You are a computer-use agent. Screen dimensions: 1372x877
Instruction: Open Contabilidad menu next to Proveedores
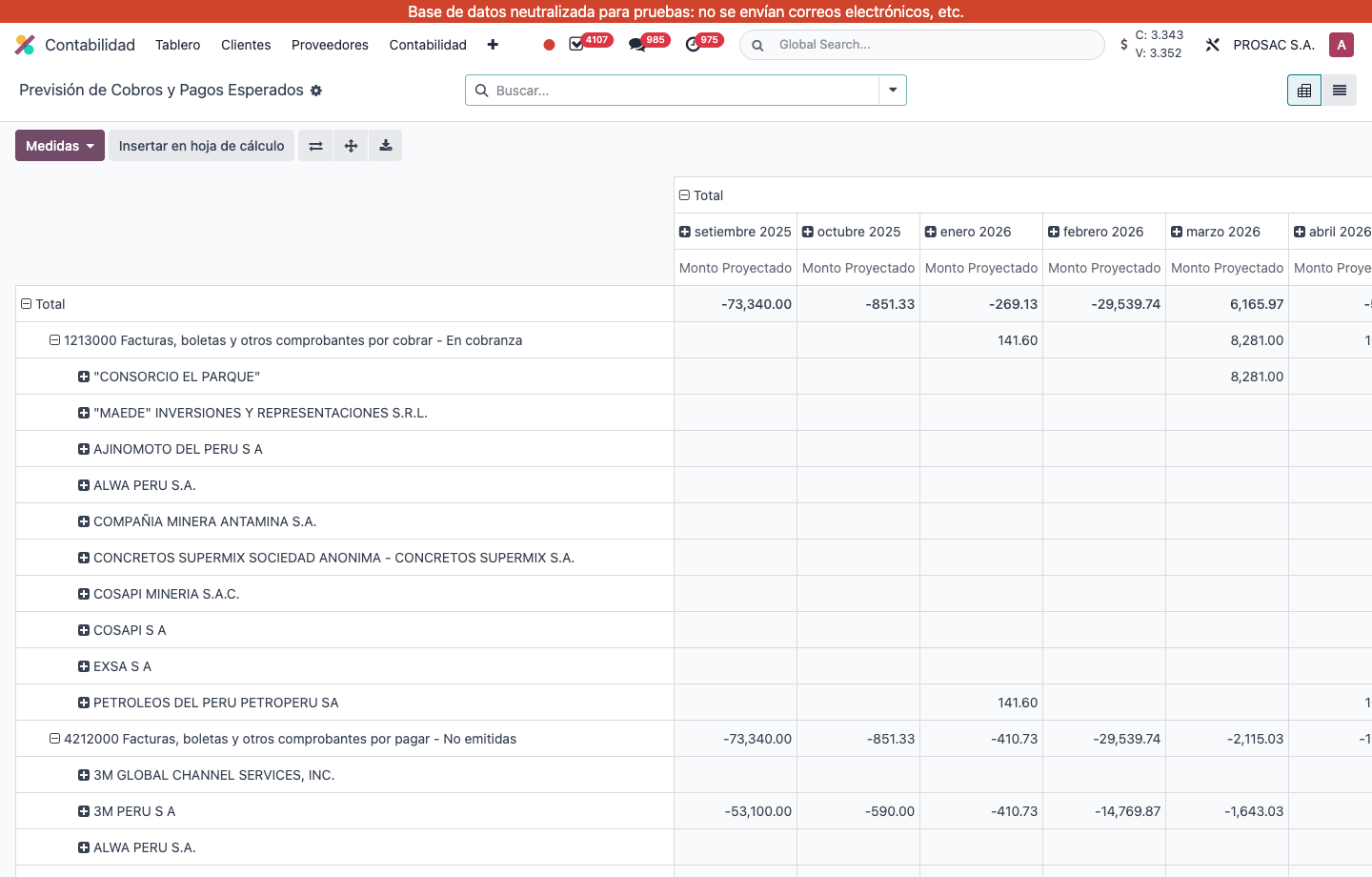428,45
